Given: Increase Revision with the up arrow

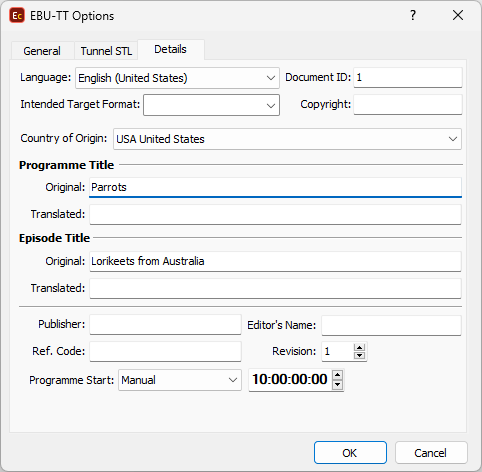Looking at the screenshot, I should pyautogui.click(x=359, y=348).
